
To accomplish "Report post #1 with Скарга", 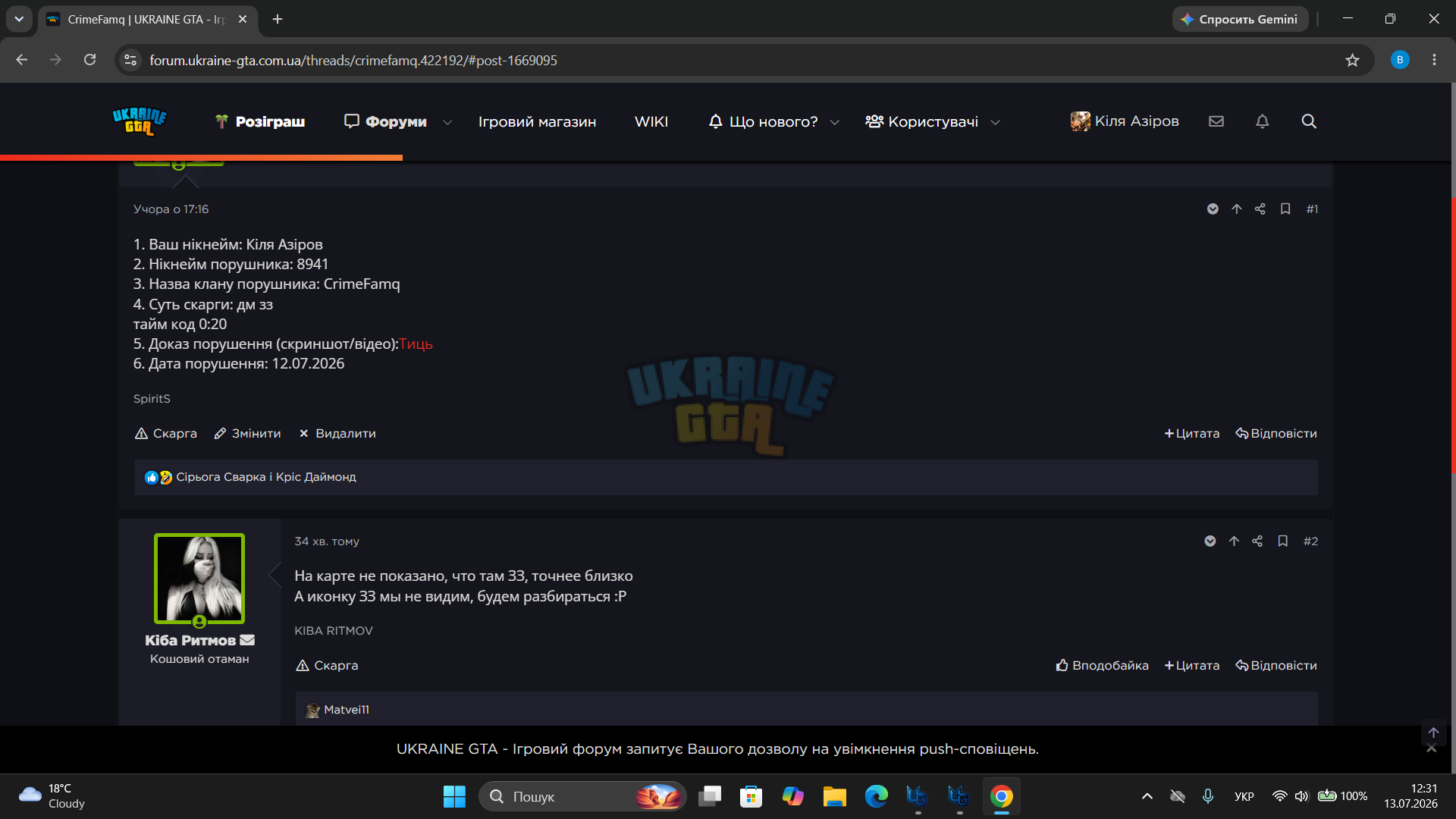I will coord(166,434).
